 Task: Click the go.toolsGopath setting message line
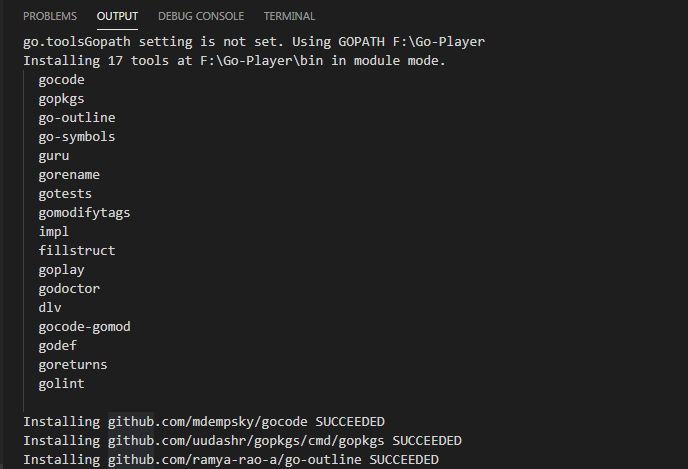click(254, 42)
